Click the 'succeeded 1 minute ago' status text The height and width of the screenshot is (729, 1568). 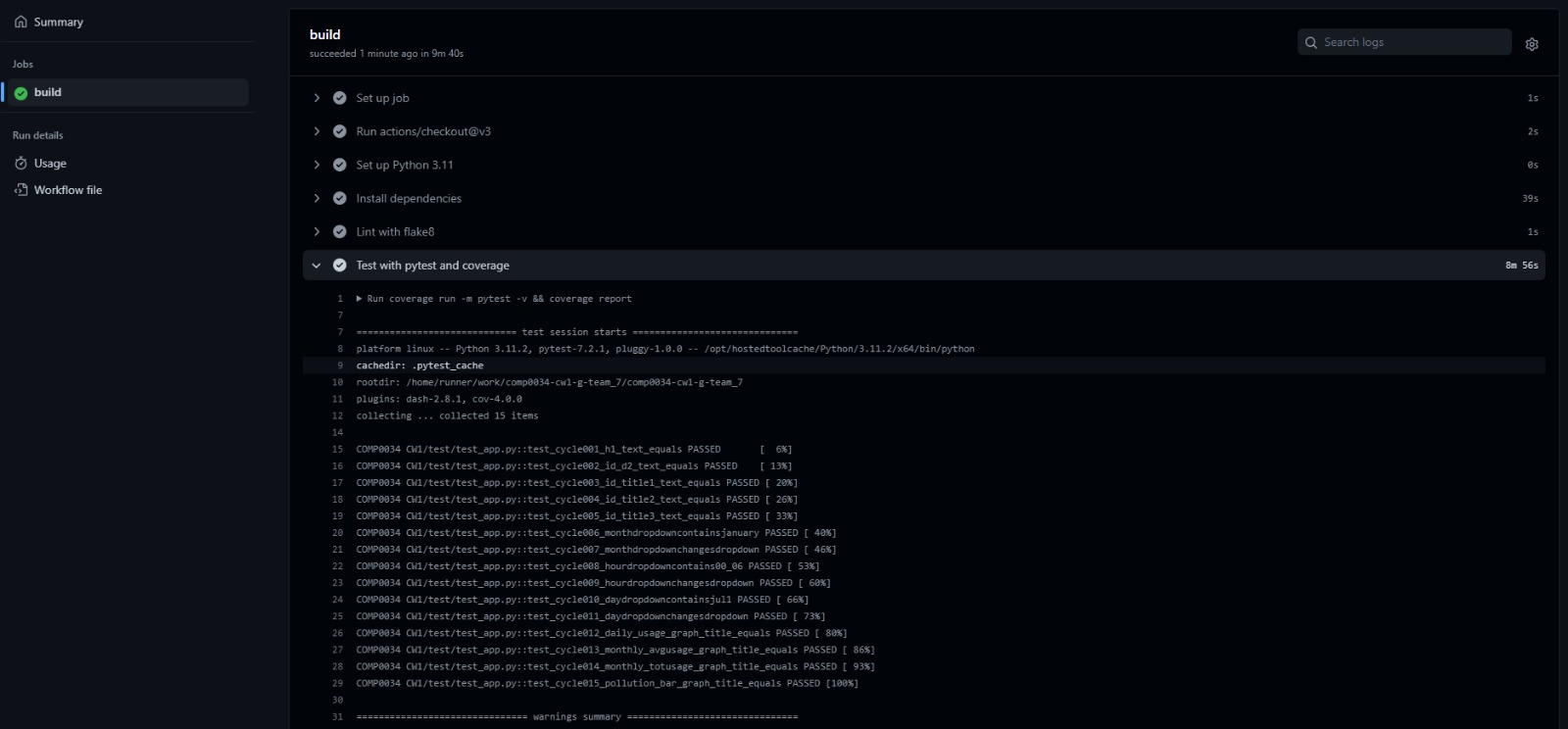[x=386, y=54]
